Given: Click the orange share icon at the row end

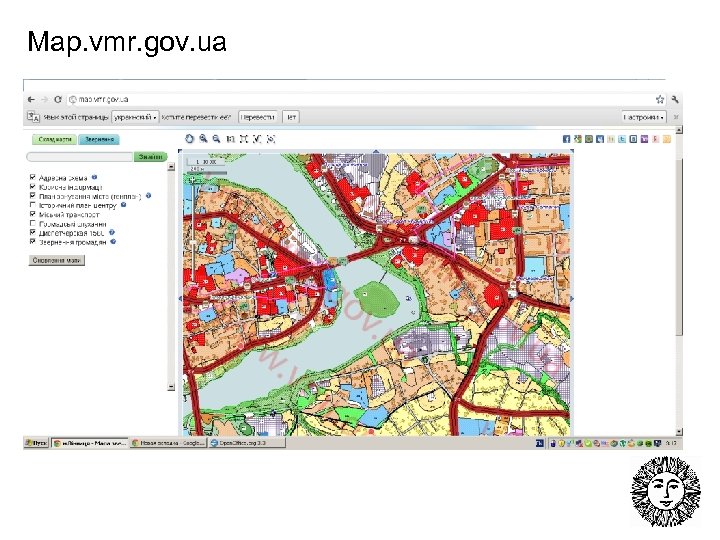Looking at the screenshot, I should tap(667, 139).
